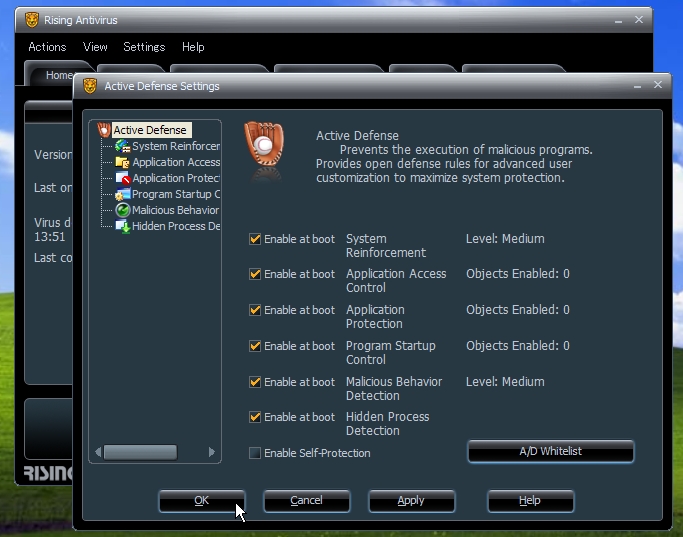Open the View menu
The width and height of the screenshot is (683, 537).
coord(95,47)
